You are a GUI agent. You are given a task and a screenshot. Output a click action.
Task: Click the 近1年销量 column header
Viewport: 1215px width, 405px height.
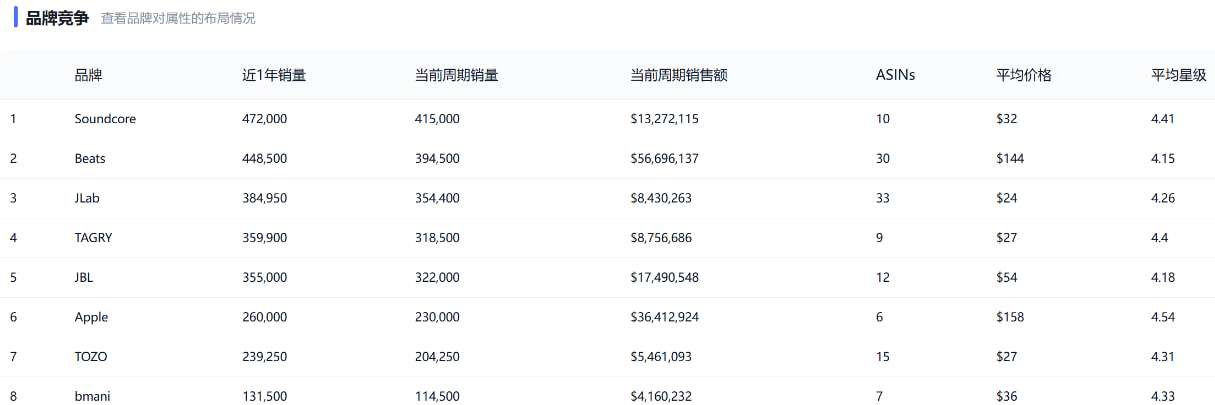(274, 75)
